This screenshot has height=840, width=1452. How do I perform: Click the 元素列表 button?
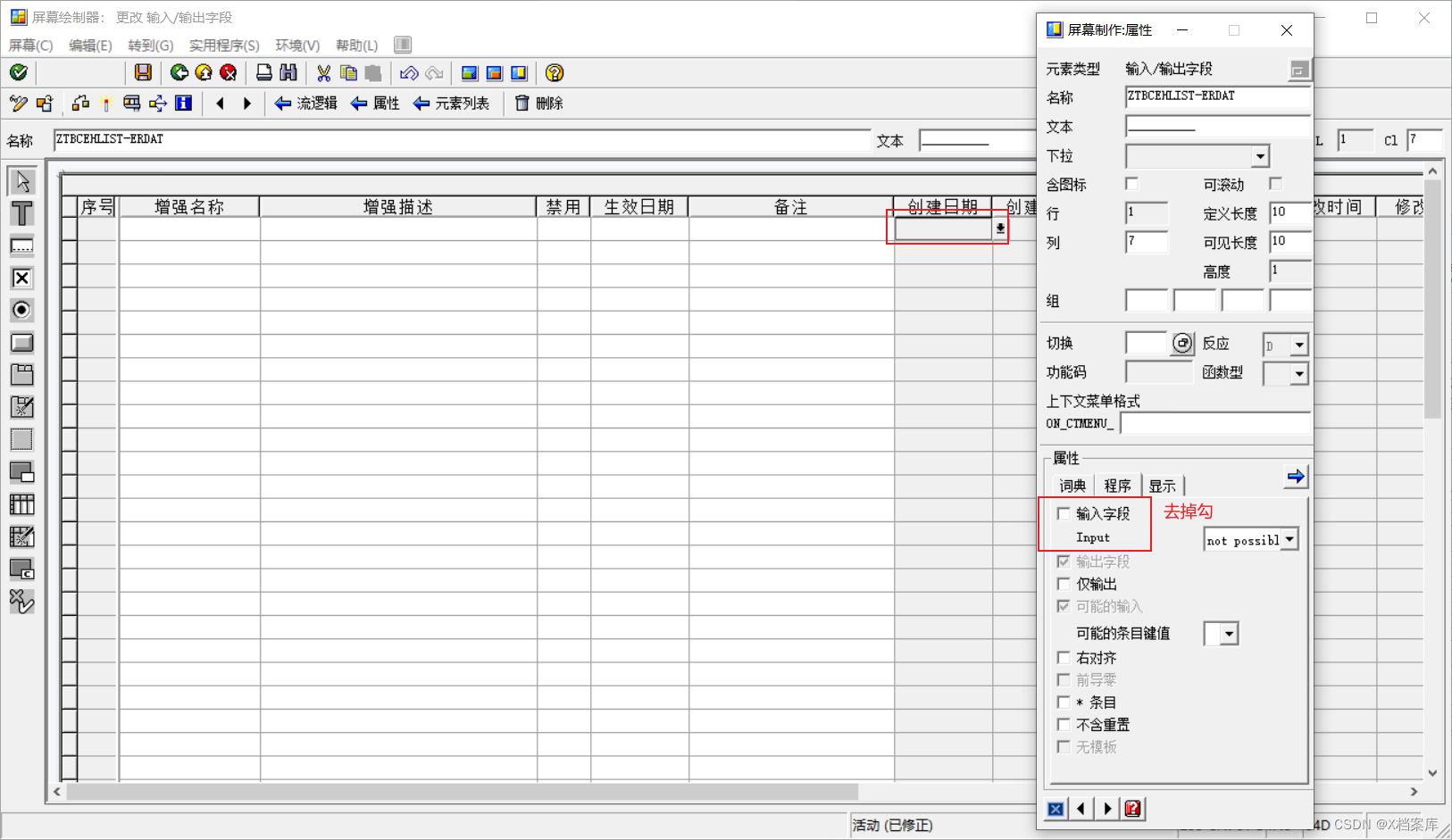tap(452, 104)
